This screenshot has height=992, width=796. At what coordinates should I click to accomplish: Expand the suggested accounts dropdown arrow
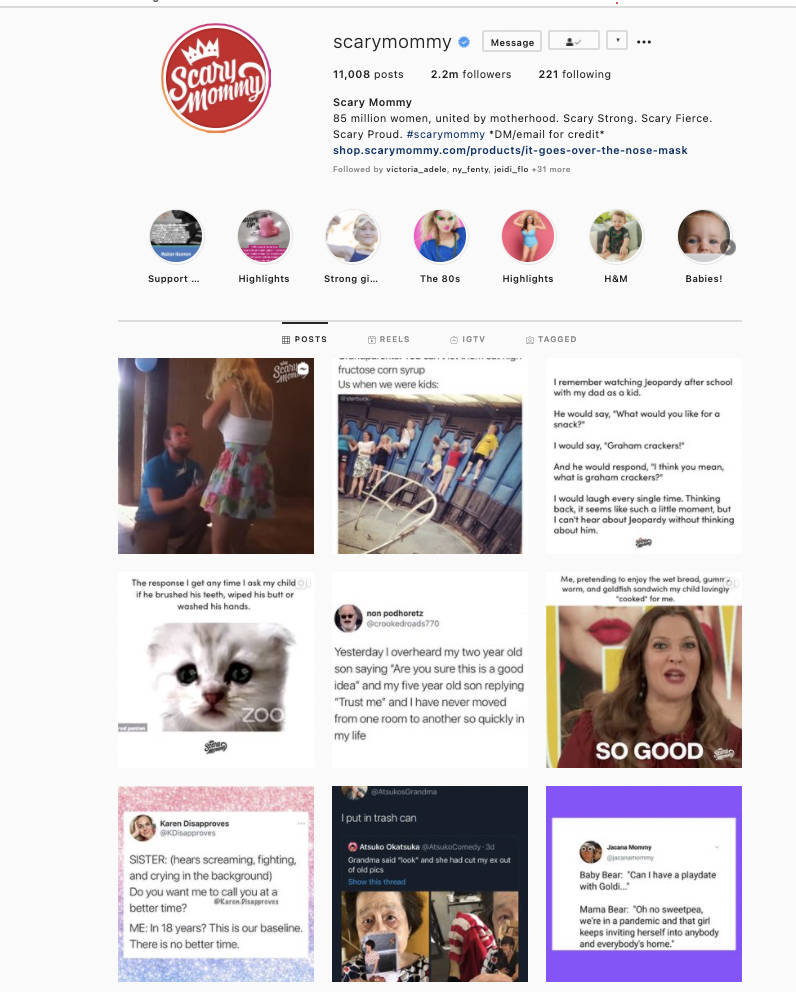[617, 41]
